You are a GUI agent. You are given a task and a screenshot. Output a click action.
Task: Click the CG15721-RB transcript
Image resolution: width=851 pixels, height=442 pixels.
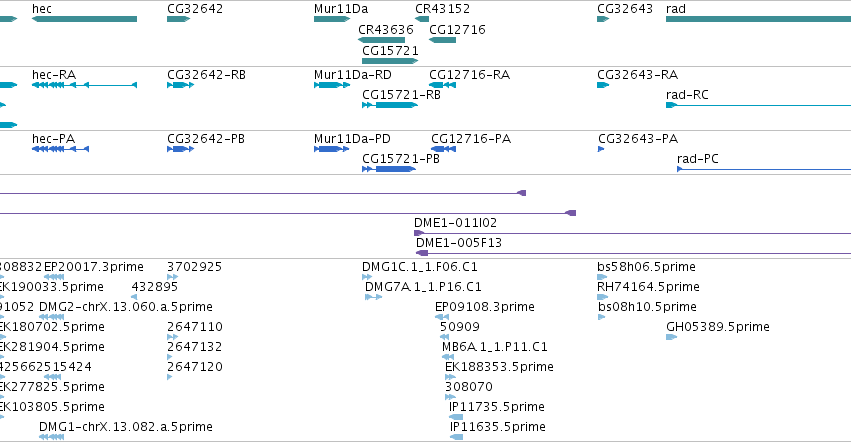390,105
